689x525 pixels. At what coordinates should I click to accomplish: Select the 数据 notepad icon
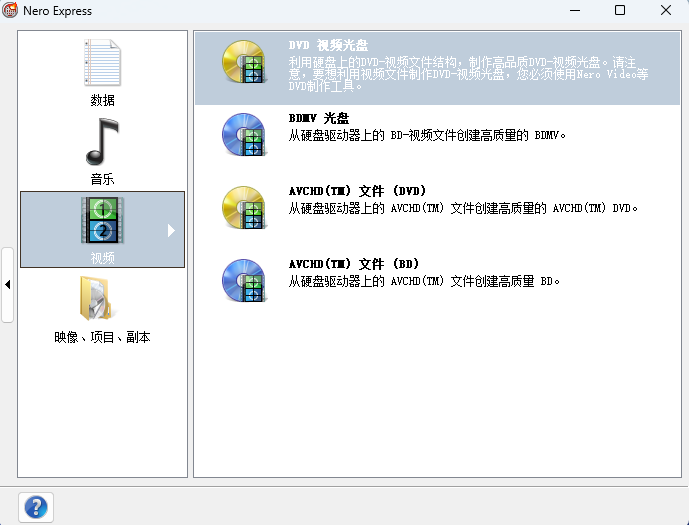pos(102,64)
